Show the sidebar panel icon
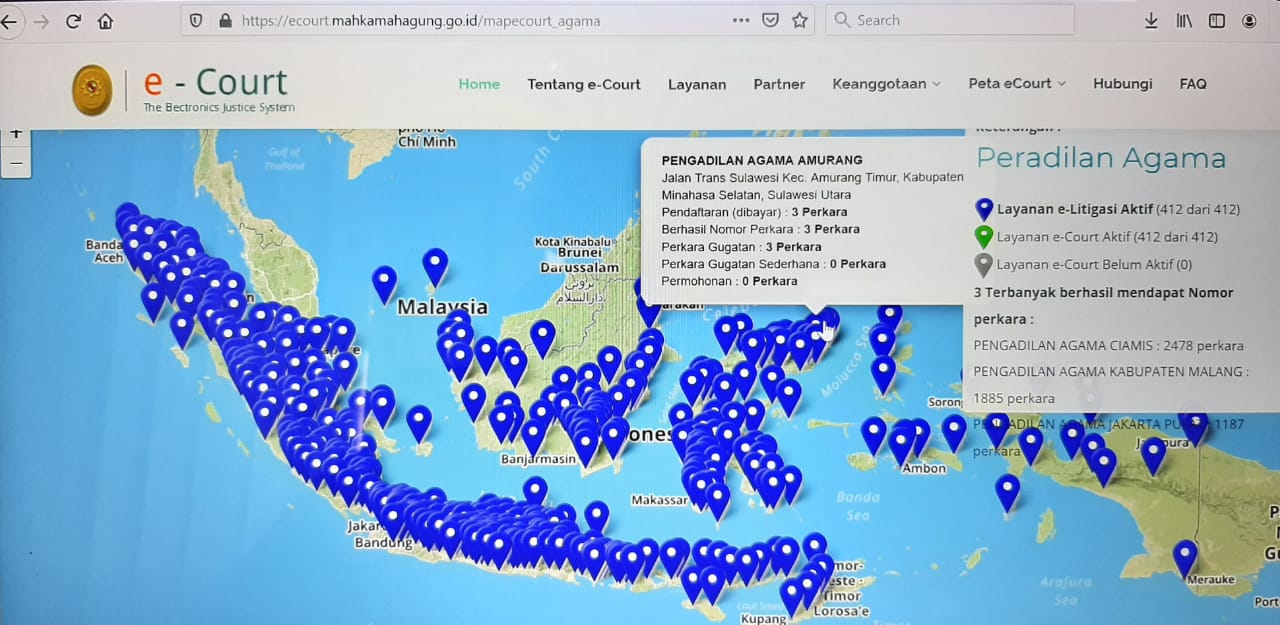The height and width of the screenshot is (625, 1280). click(x=1216, y=20)
